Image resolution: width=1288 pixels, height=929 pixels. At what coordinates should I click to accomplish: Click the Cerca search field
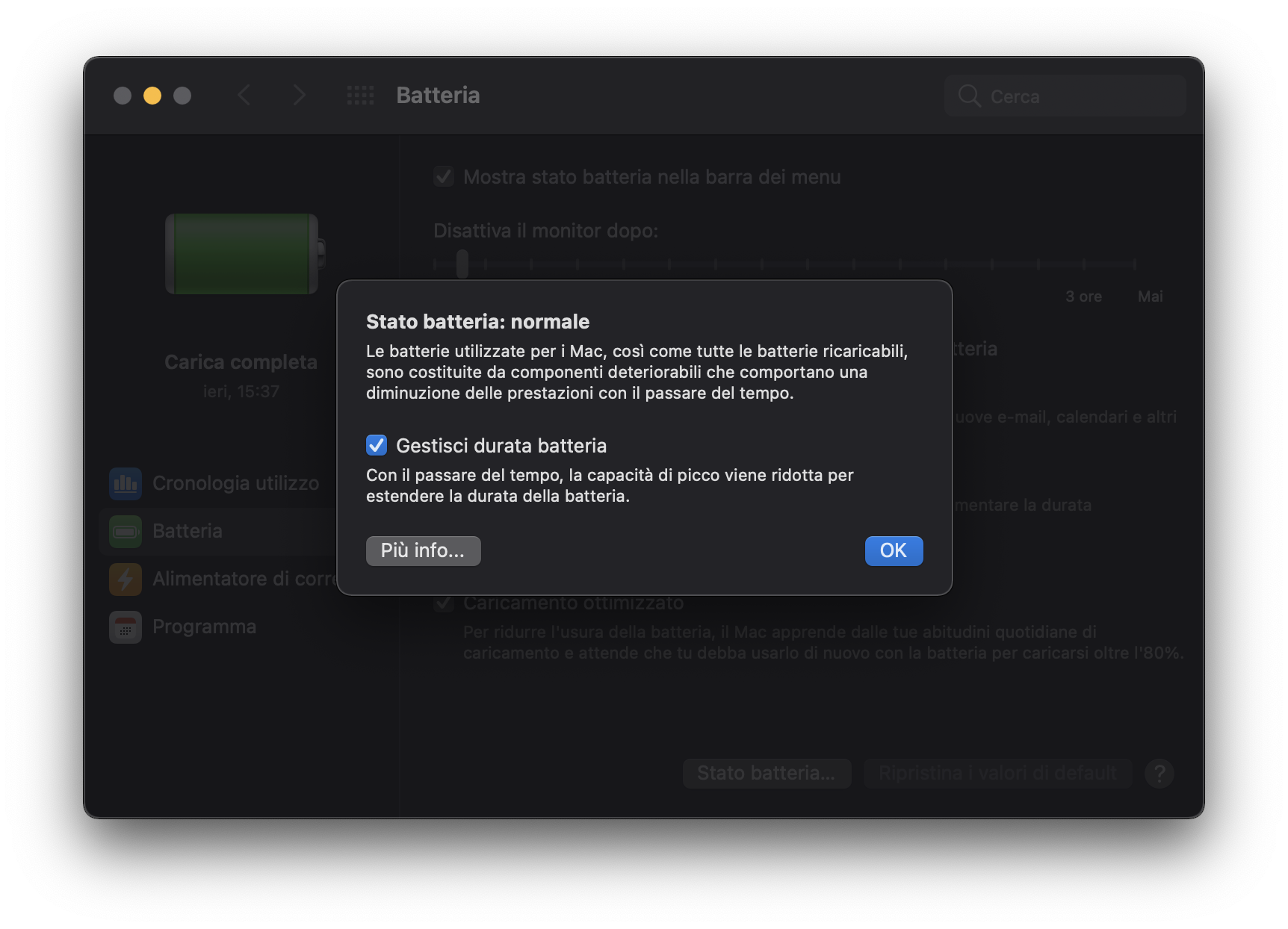click(x=1065, y=96)
